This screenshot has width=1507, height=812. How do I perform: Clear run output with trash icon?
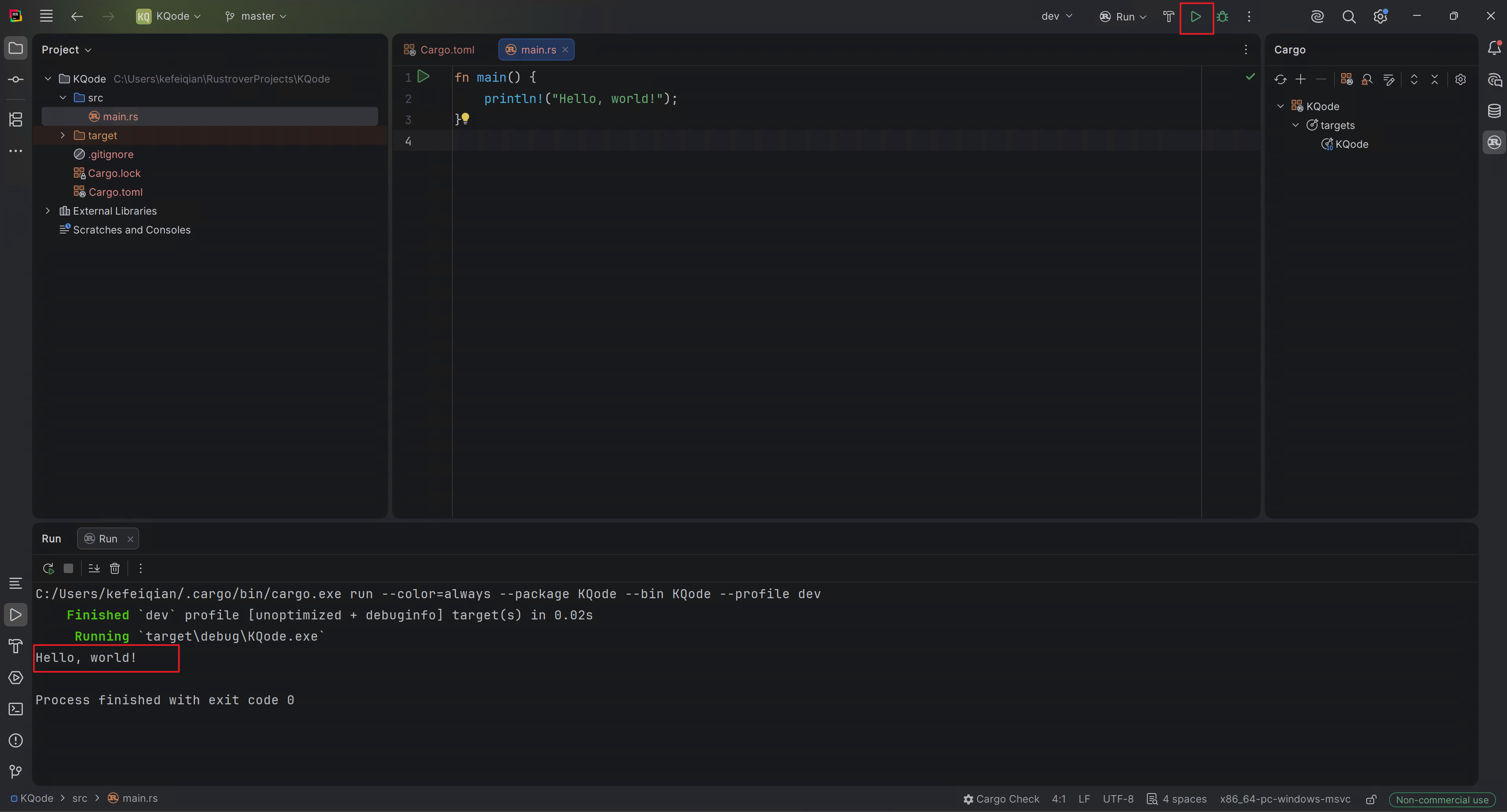[115, 568]
